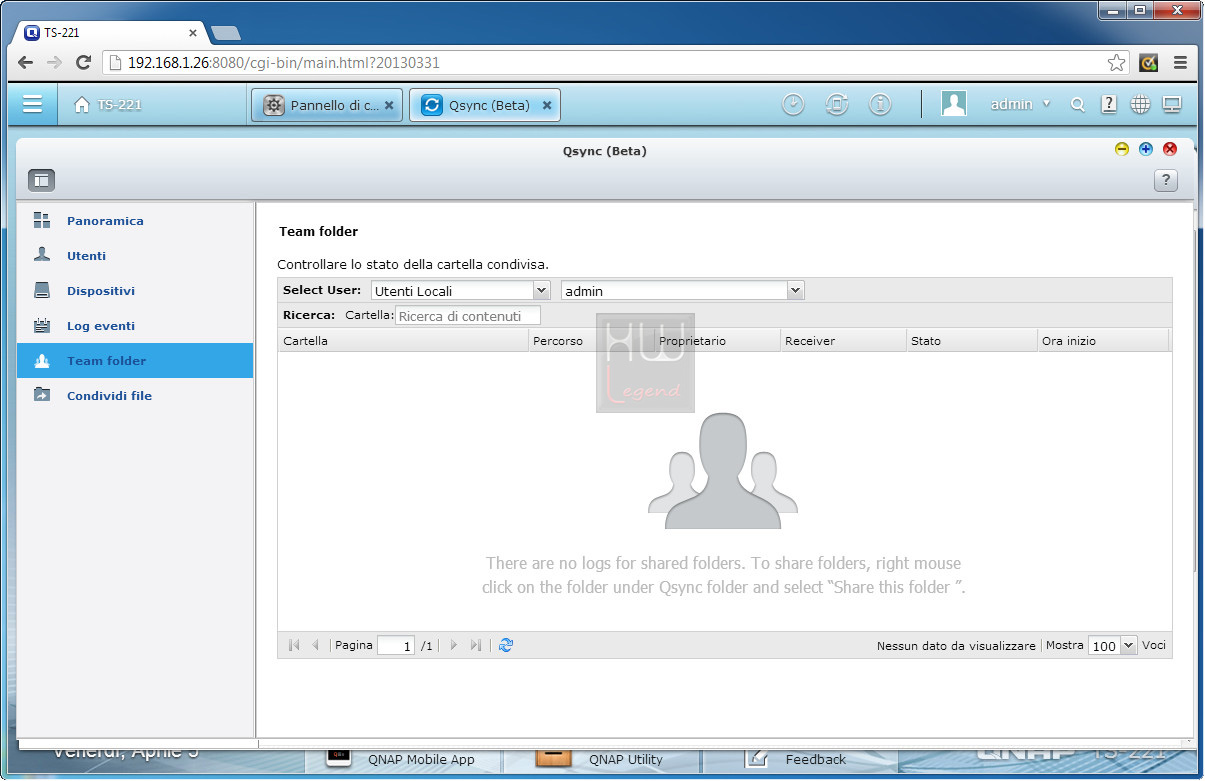This screenshot has width=1205, height=781.
Task: Show event notifications info icon
Action: (x=880, y=104)
